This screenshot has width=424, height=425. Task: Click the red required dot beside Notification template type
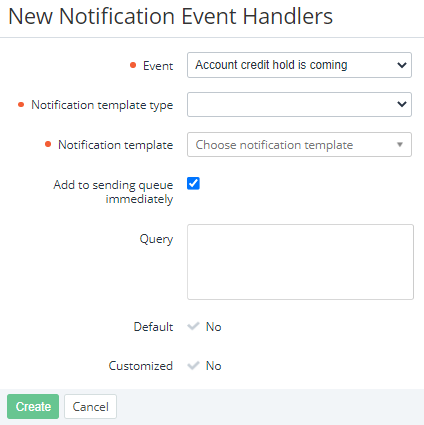pos(21,105)
